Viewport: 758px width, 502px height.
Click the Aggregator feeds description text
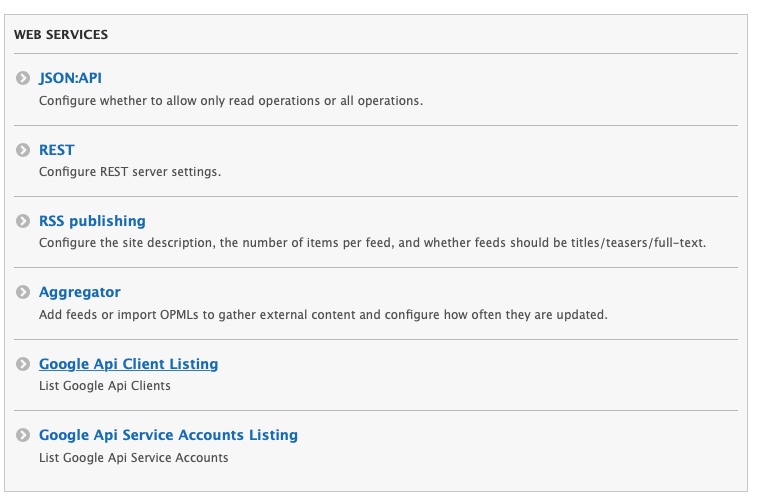(x=323, y=315)
